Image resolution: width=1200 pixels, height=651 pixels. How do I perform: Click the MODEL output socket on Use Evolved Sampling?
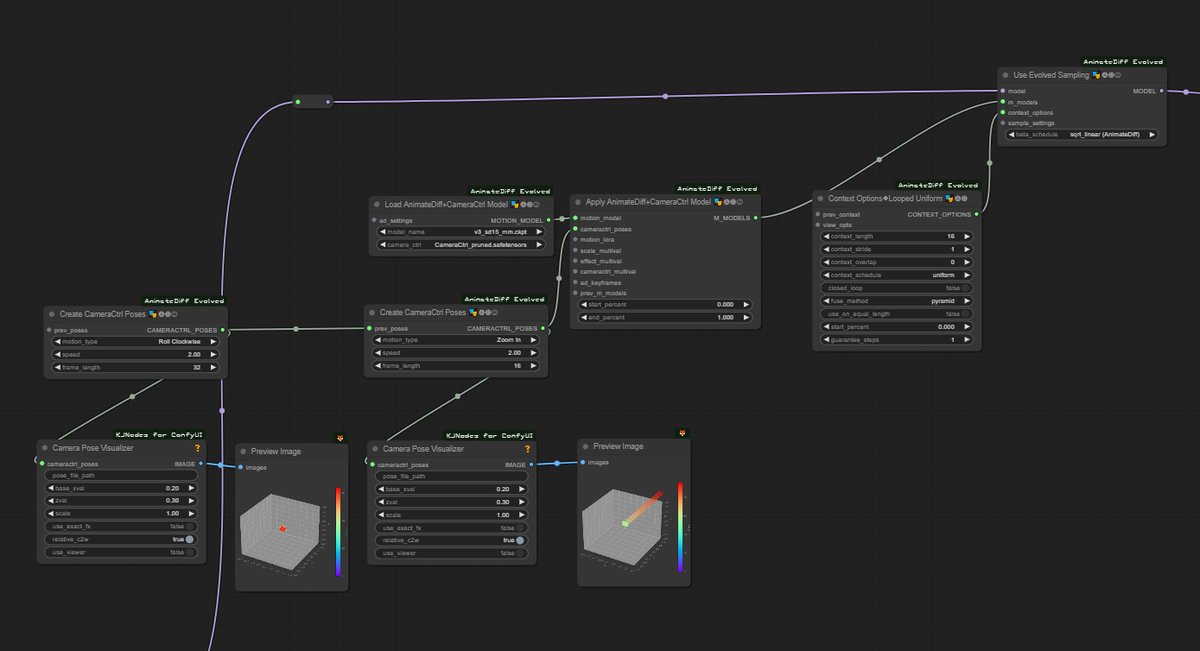1161,91
